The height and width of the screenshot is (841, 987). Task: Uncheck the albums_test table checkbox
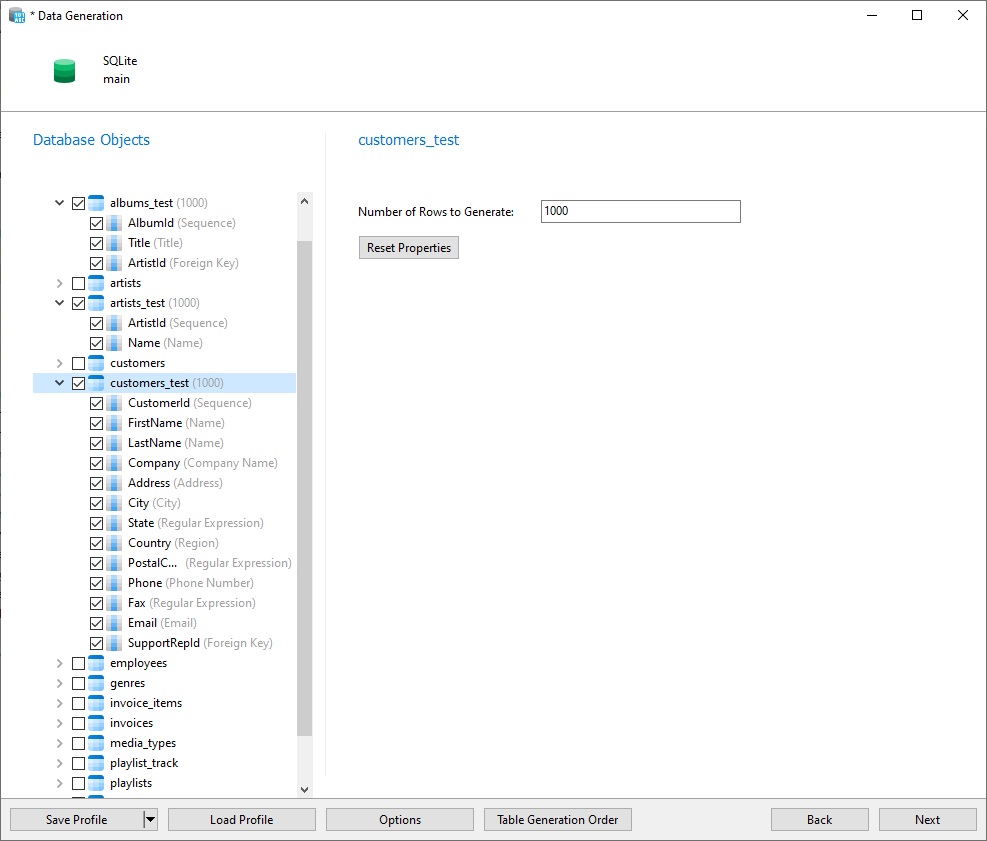(x=78, y=203)
